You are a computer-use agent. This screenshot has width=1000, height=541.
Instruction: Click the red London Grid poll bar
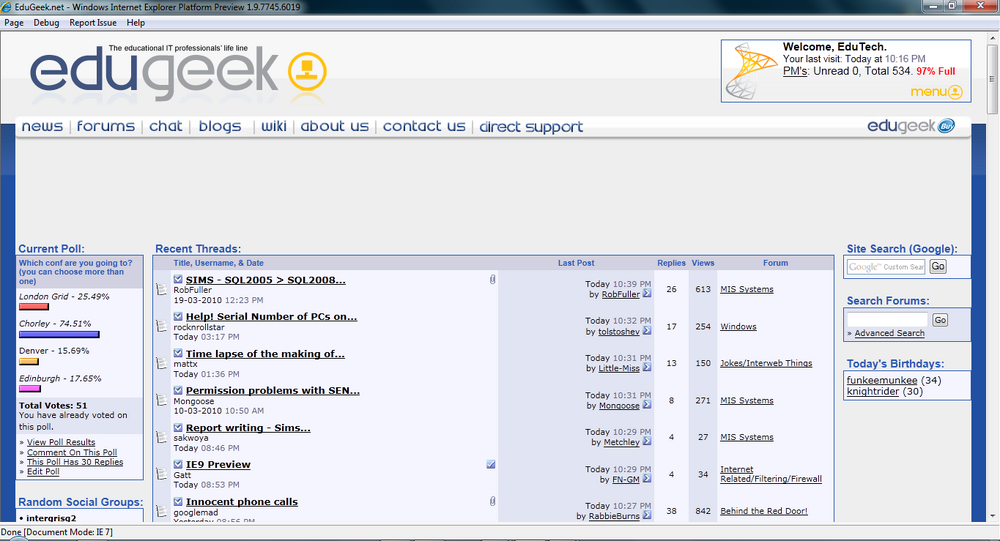click(34, 307)
